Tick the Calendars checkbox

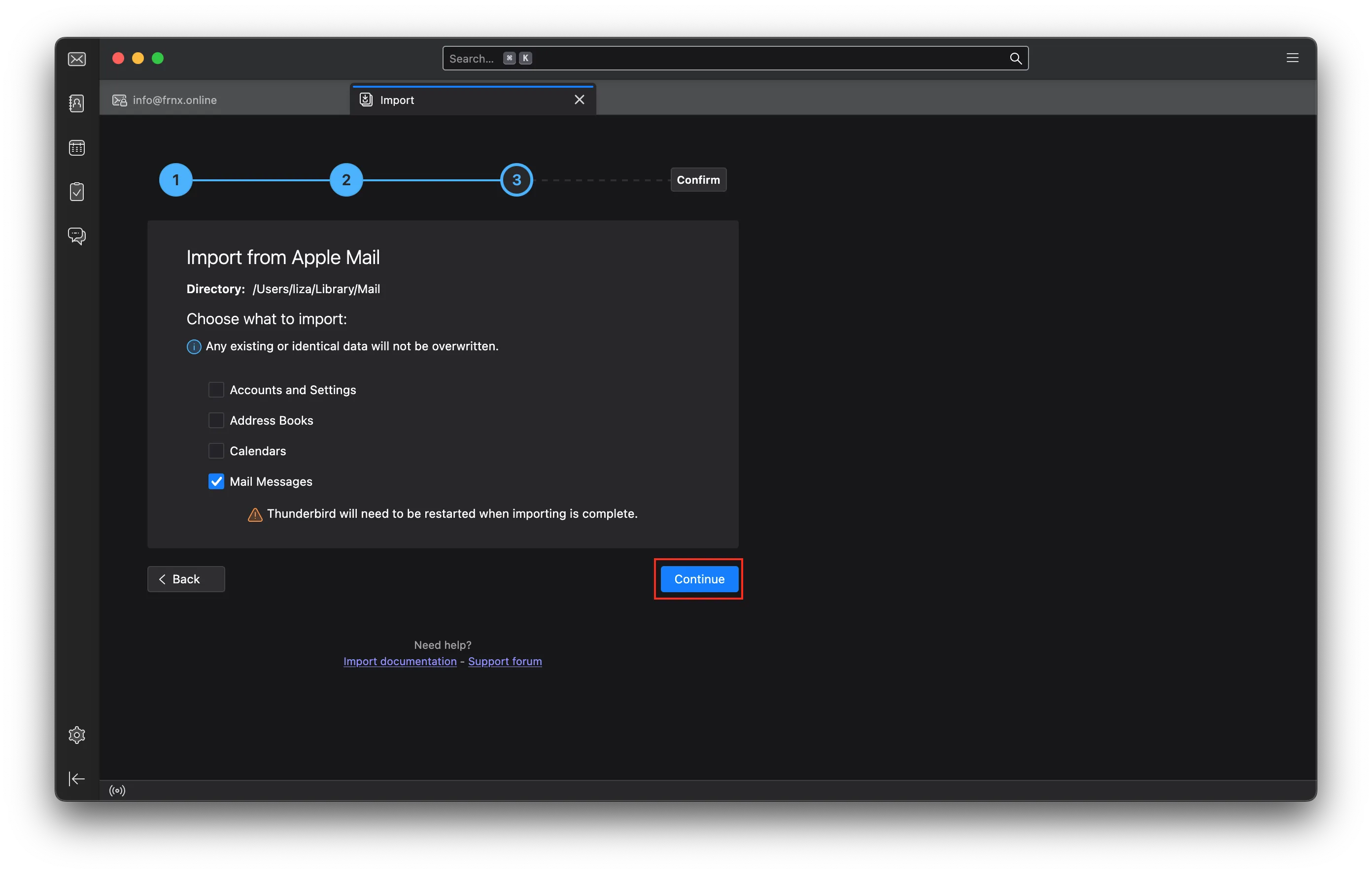point(216,451)
